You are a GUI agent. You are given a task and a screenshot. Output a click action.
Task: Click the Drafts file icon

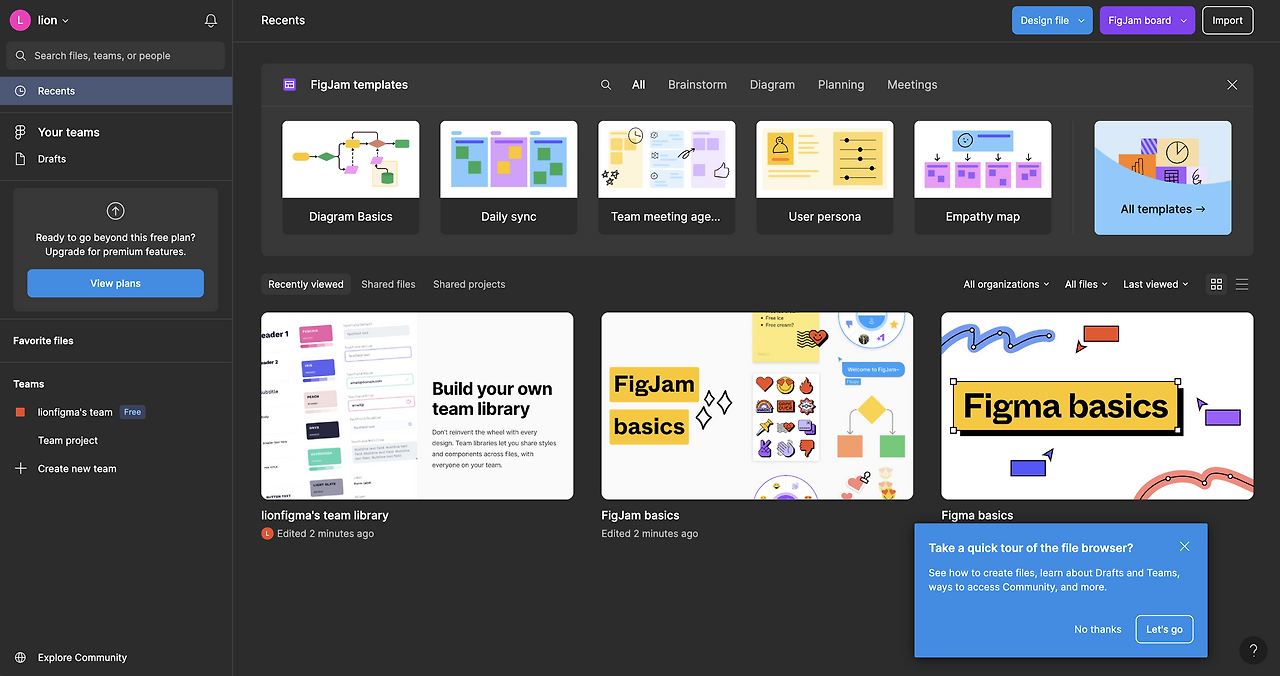click(20, 159)
